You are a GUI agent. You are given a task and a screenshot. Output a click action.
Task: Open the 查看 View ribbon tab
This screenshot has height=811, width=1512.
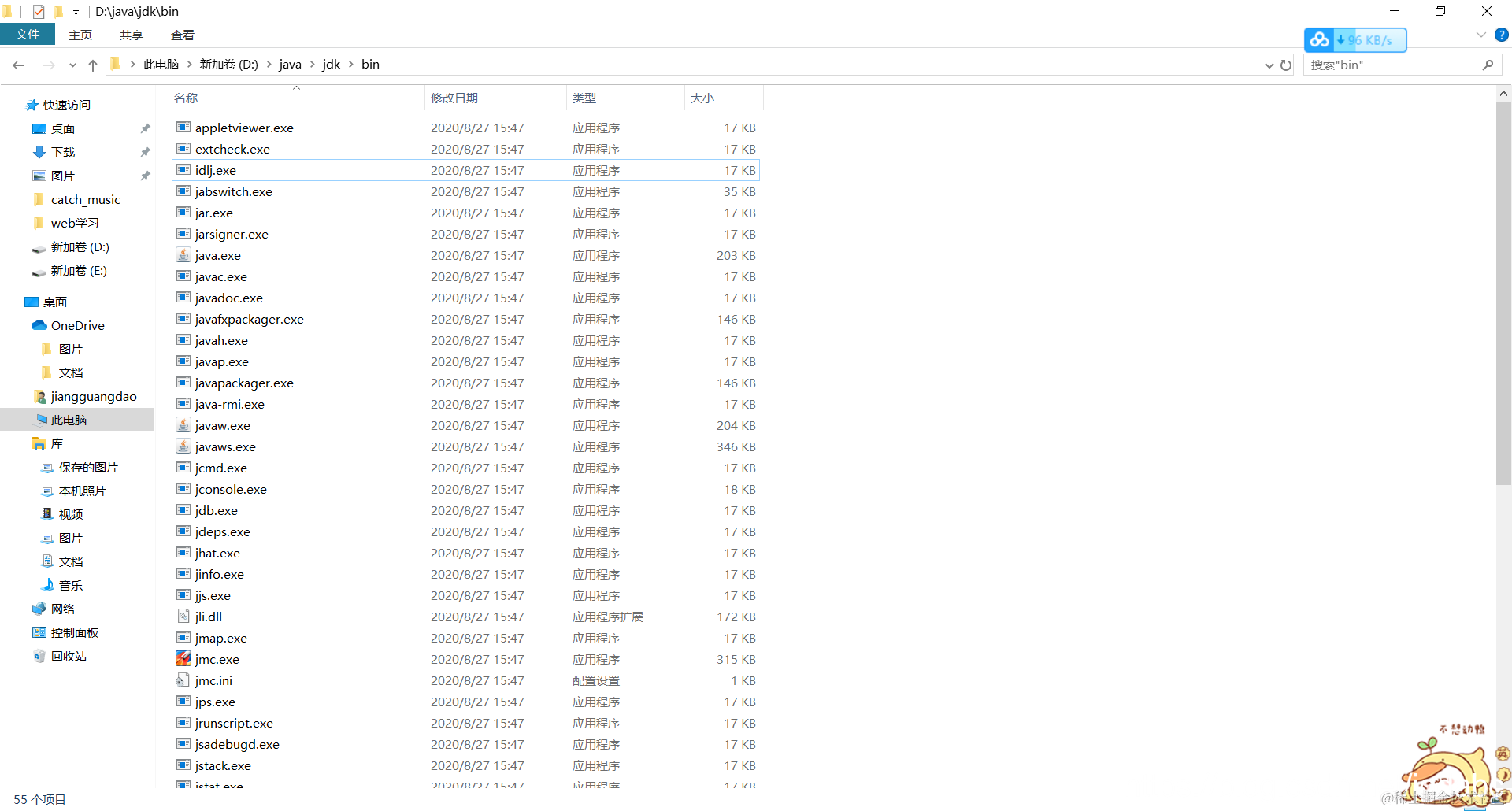[183, 35]
